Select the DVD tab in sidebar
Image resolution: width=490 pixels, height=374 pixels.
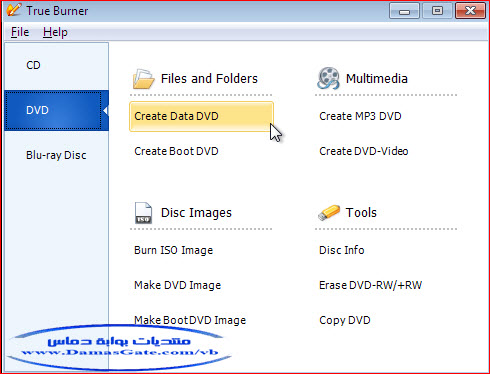point(57,110)
